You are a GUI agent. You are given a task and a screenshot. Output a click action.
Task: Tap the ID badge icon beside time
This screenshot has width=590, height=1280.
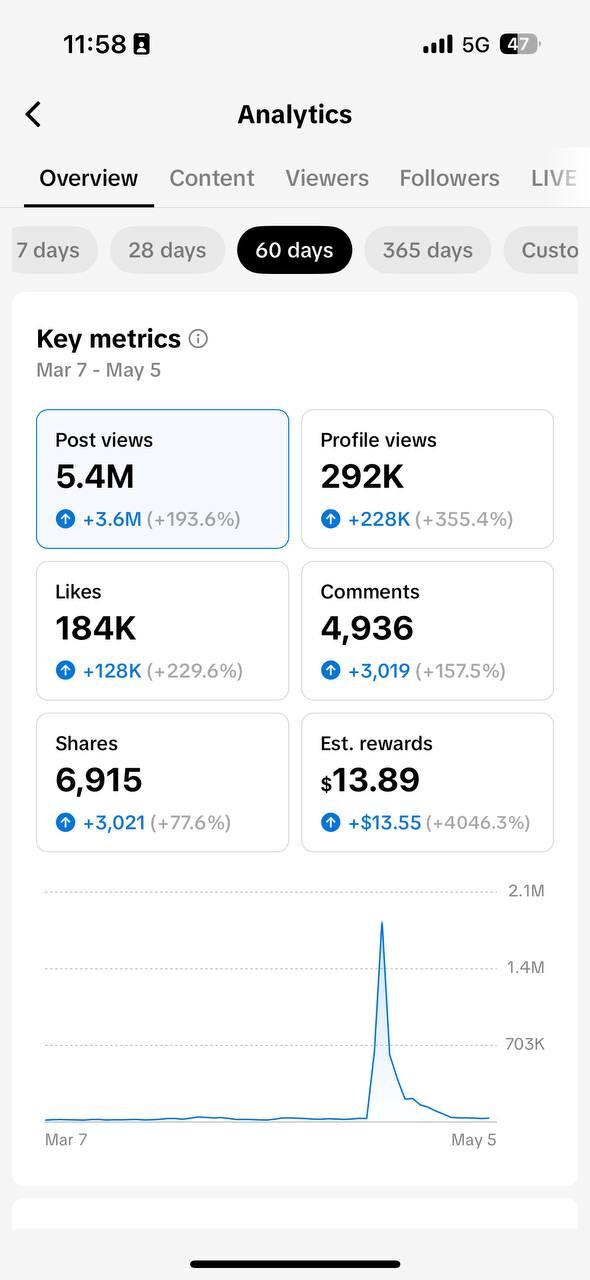pyautogui.click(x=141, y=45)
